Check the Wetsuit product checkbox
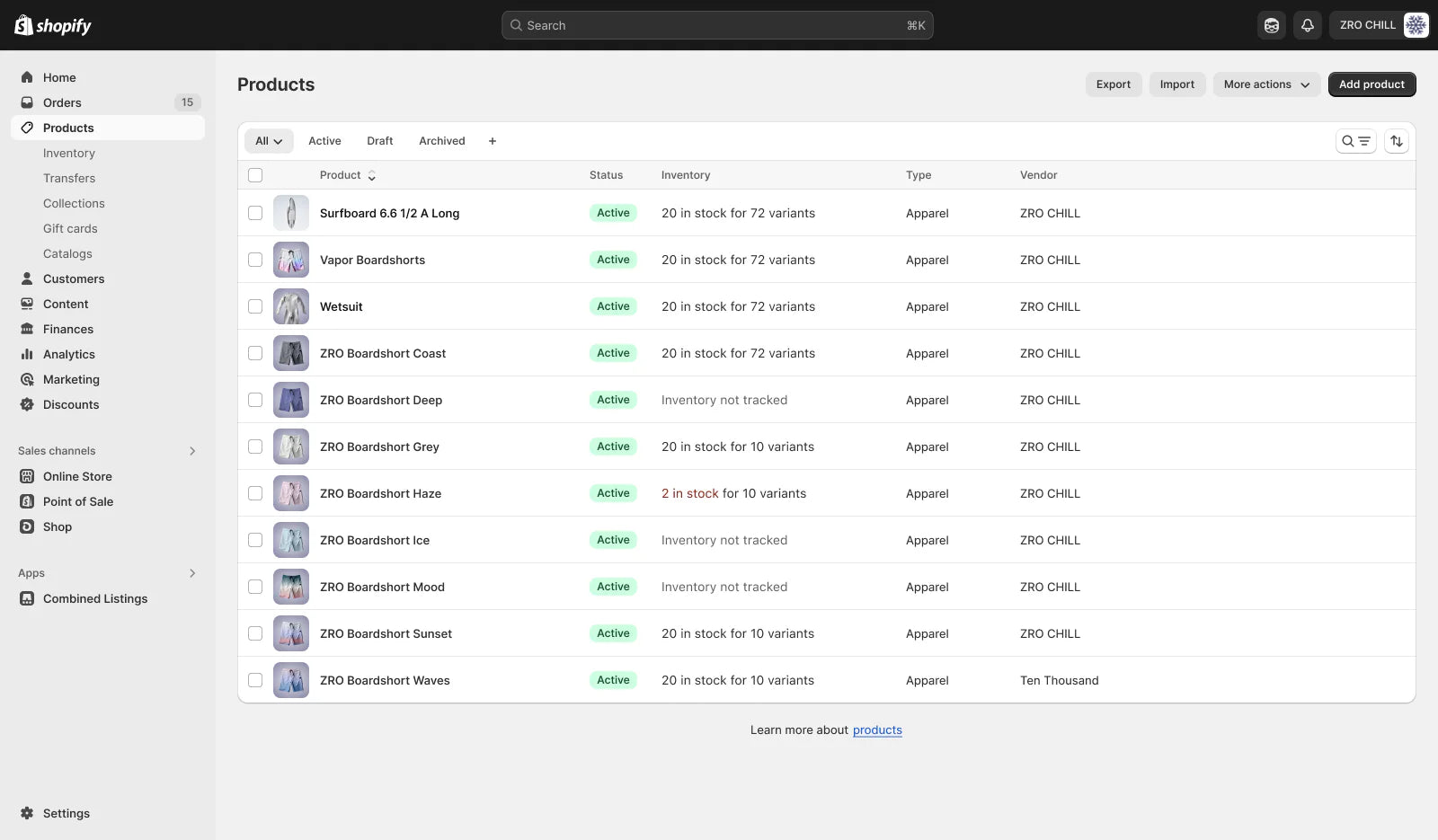Screen dimensions: 1438x840 tap(255, 306)
